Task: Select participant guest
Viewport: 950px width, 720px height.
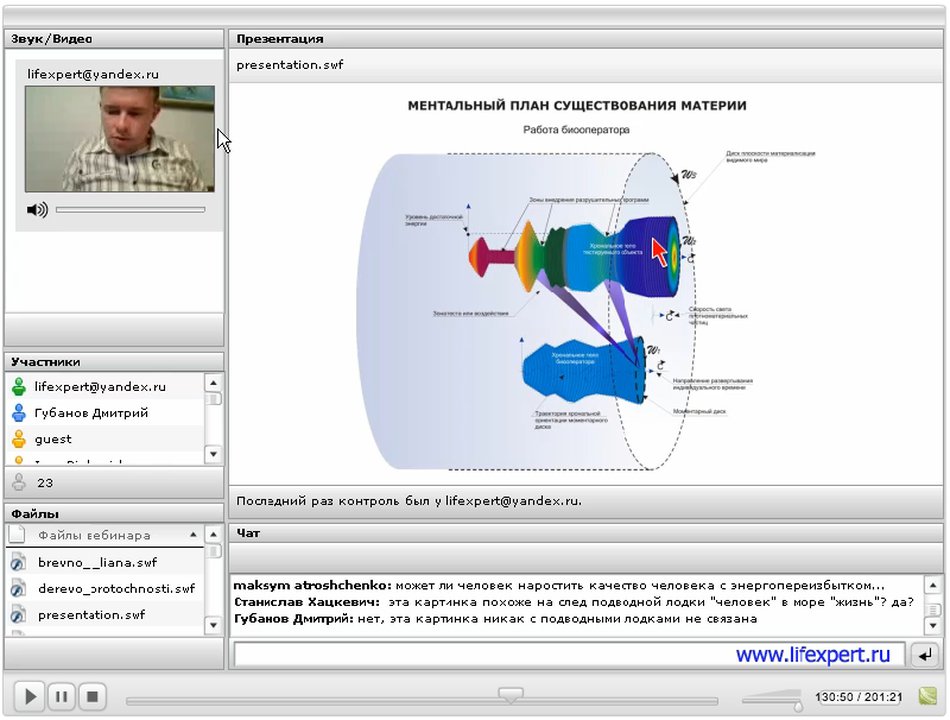Action: (x=105, y=439)
